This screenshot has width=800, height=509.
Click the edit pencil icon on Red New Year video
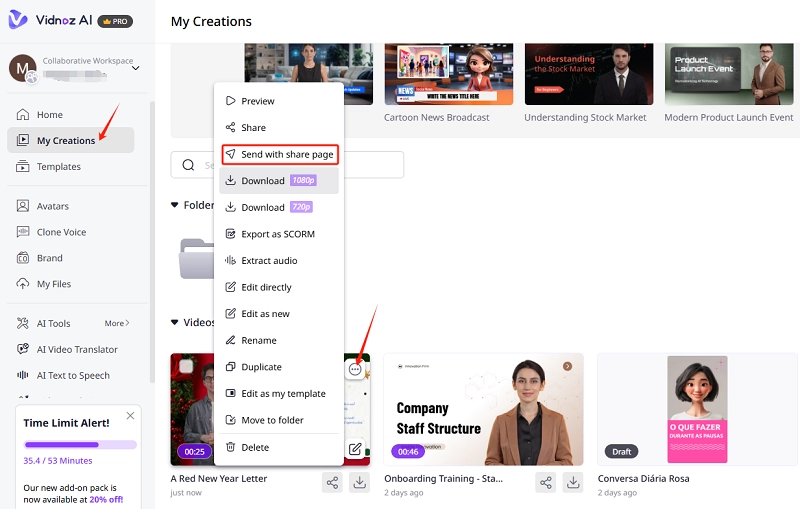pyautogui.click(x=355, y=449)
